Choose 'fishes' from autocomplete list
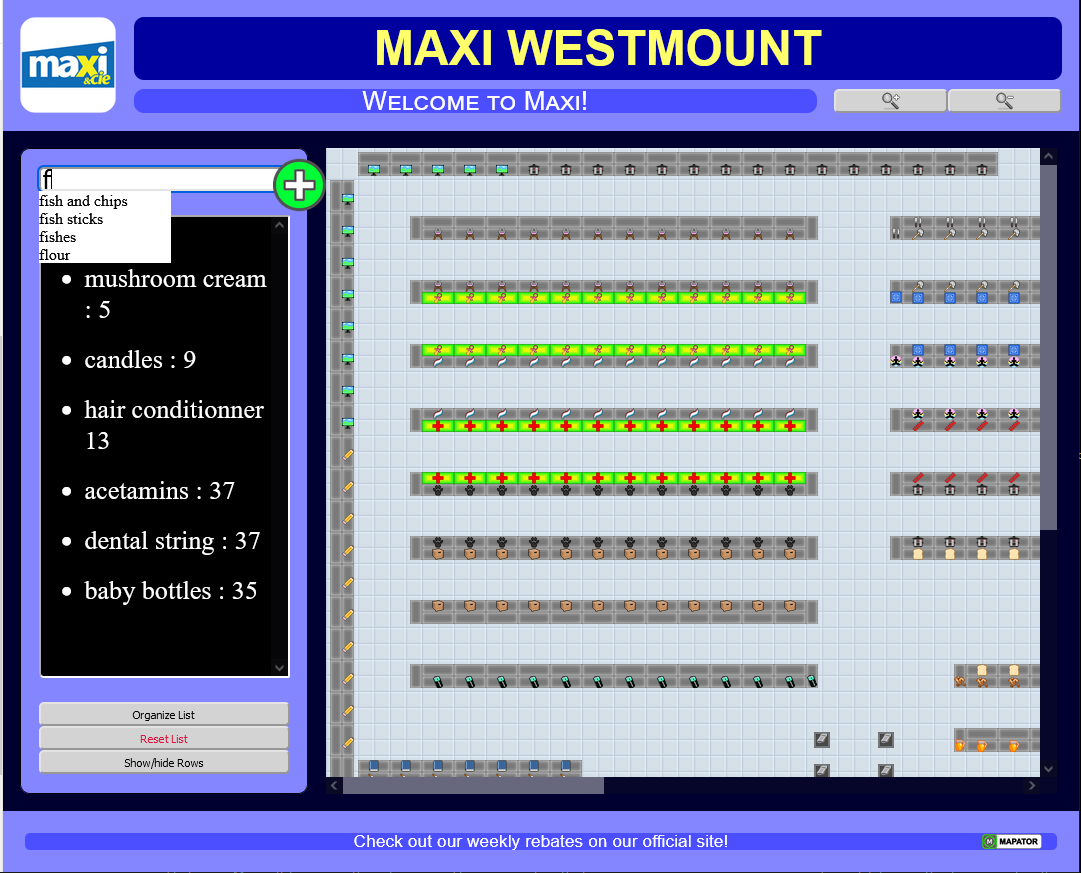Screen dimensions: 1081x873 (58, 237)
